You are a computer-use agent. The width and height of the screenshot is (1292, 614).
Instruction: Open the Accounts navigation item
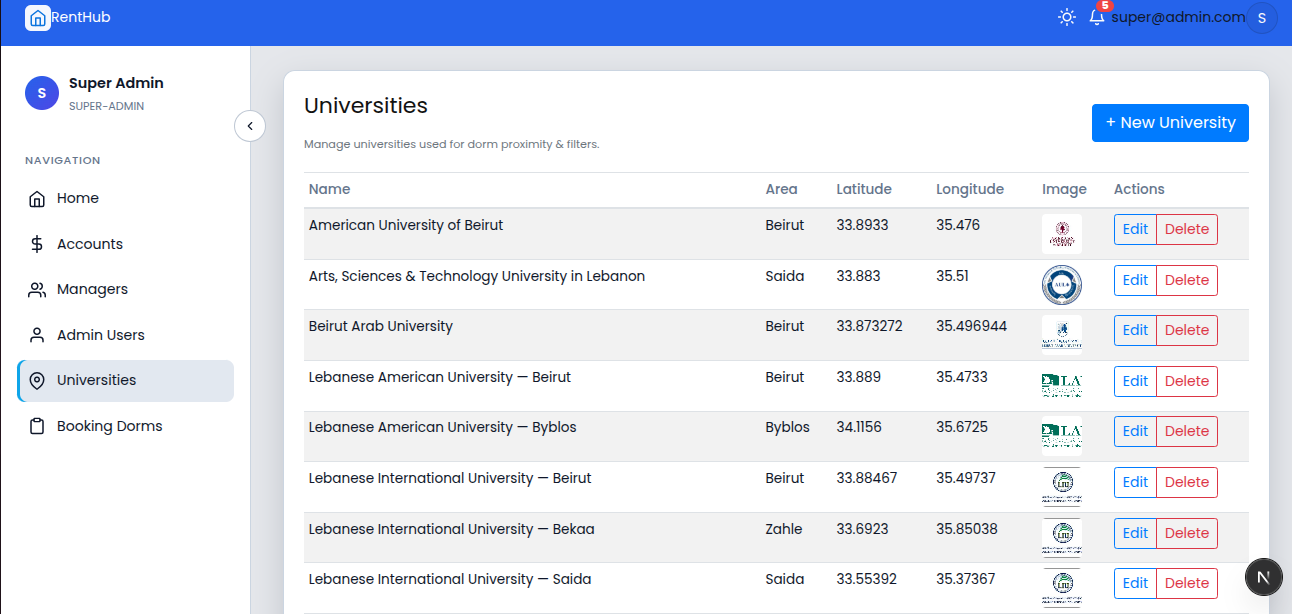126,244
